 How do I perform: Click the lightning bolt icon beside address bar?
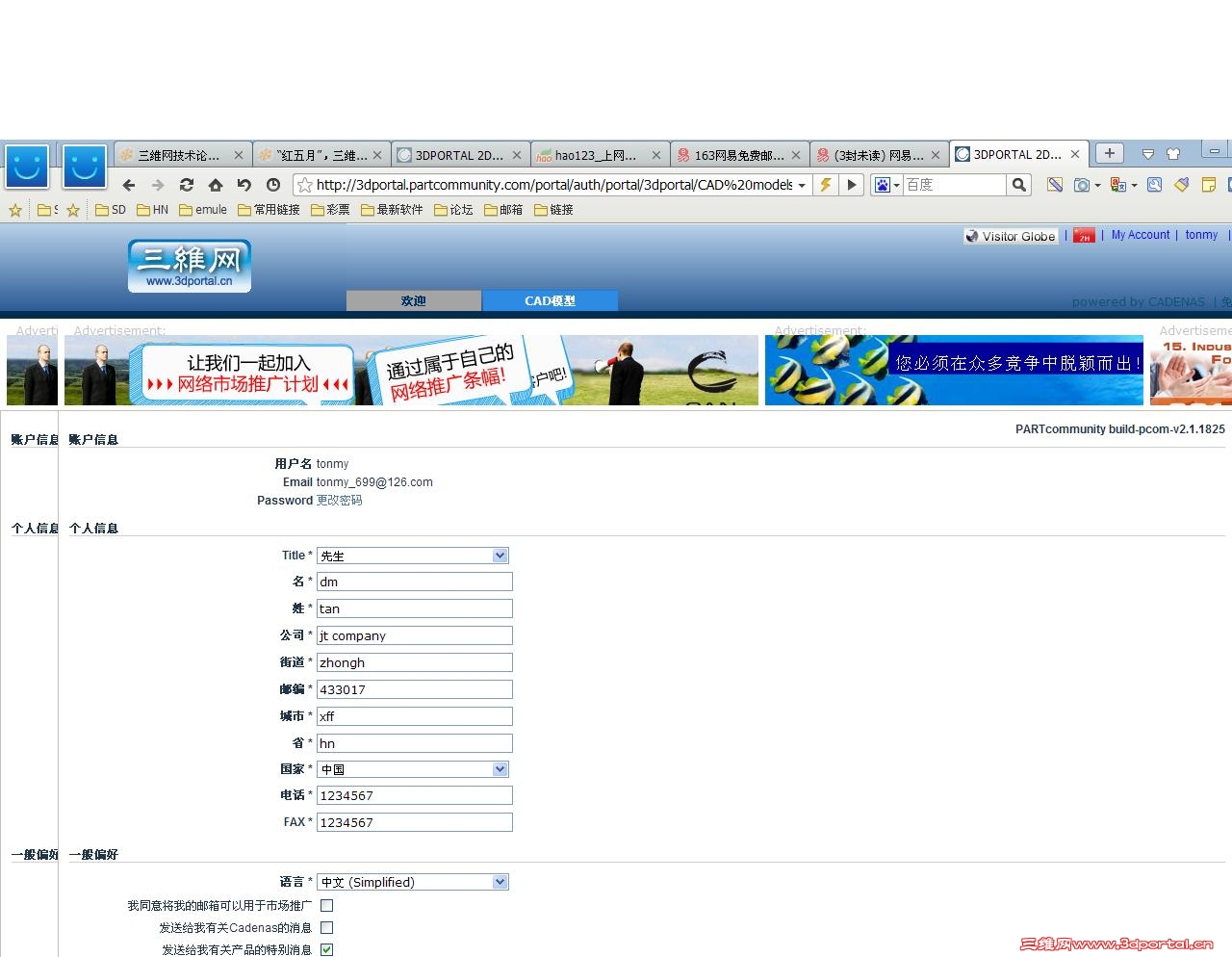(x=826, y=185)
